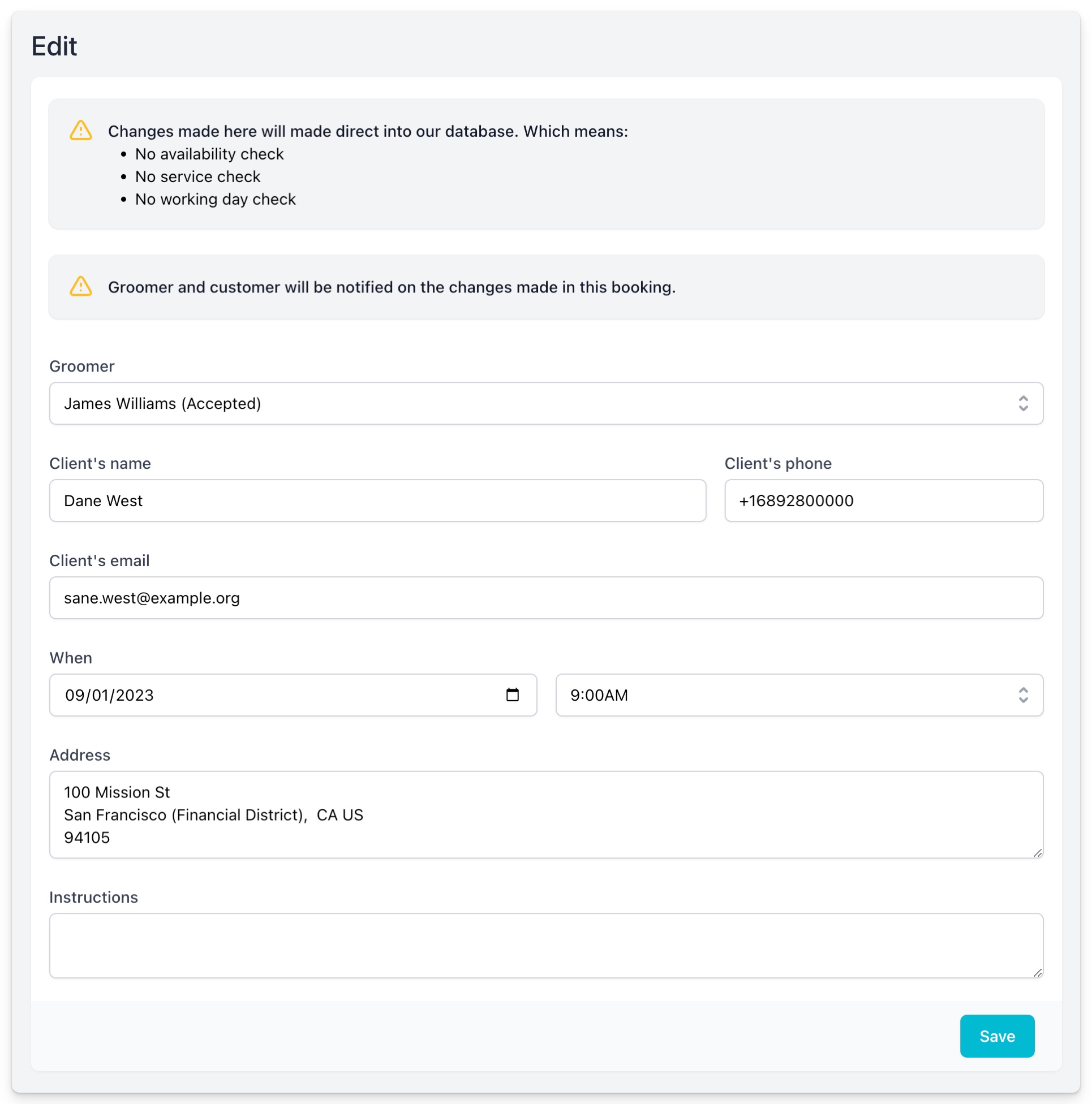The image size is (1092, 1104).
Task: Click the Edit page heading
Action: [x=54, y=46]
